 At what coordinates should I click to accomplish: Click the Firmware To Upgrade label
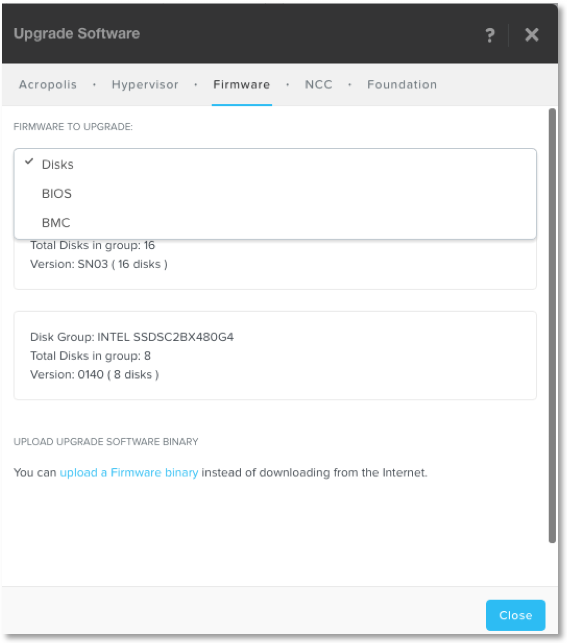pos(73,127)
